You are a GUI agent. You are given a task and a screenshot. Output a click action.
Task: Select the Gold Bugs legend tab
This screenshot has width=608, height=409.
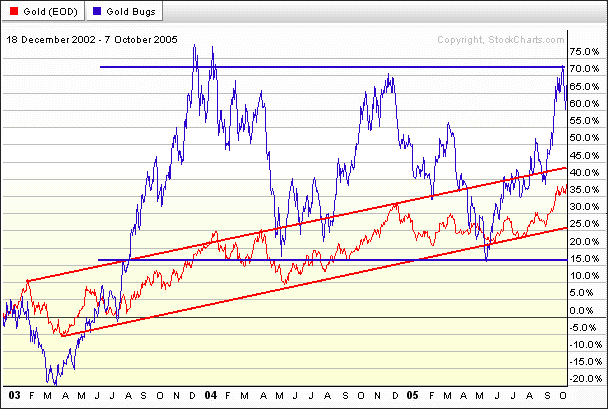click(x=123, y=11)
